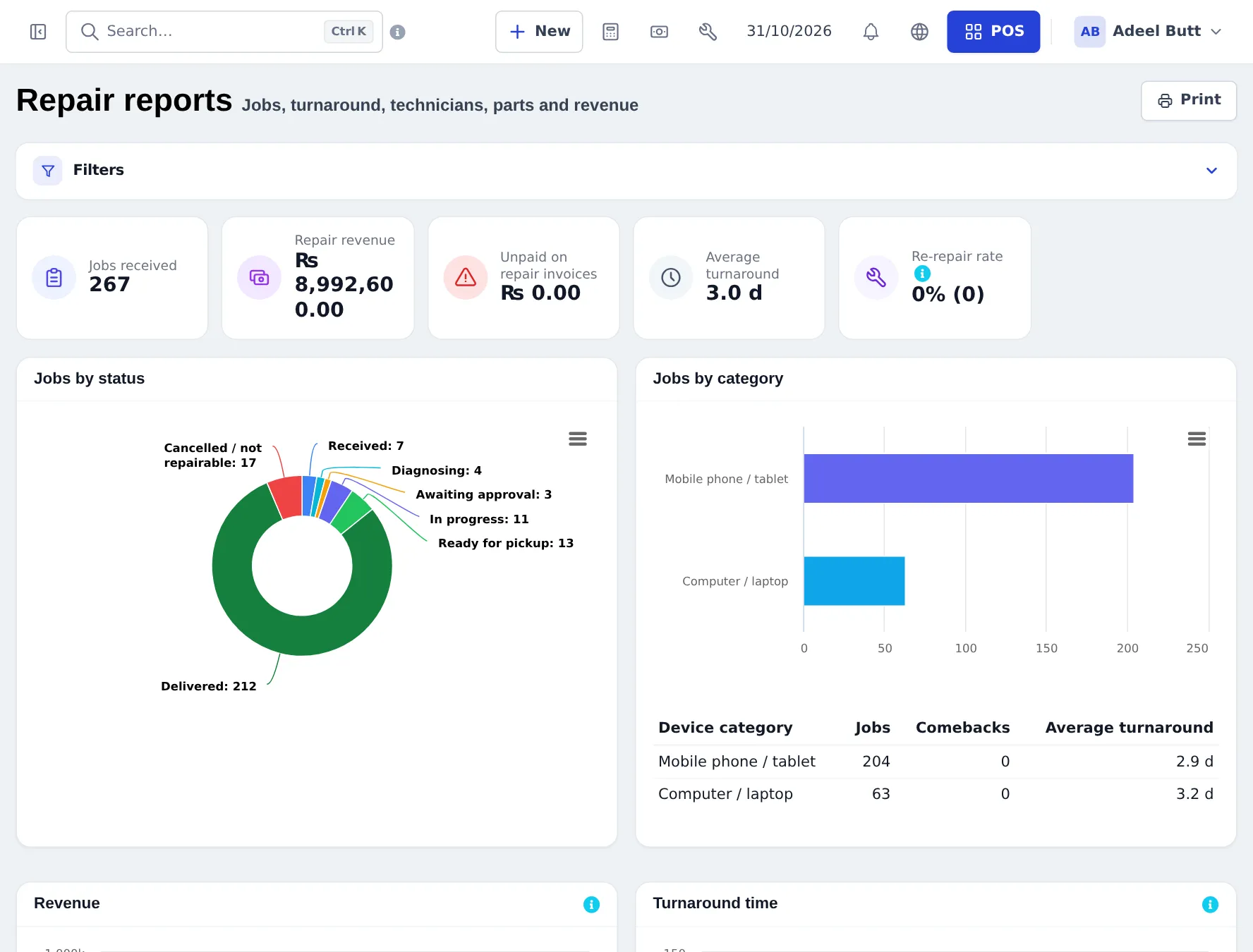Open the cash register icon
The width and height of the screenshot is (1253, 952).
[x=659, y=32]
